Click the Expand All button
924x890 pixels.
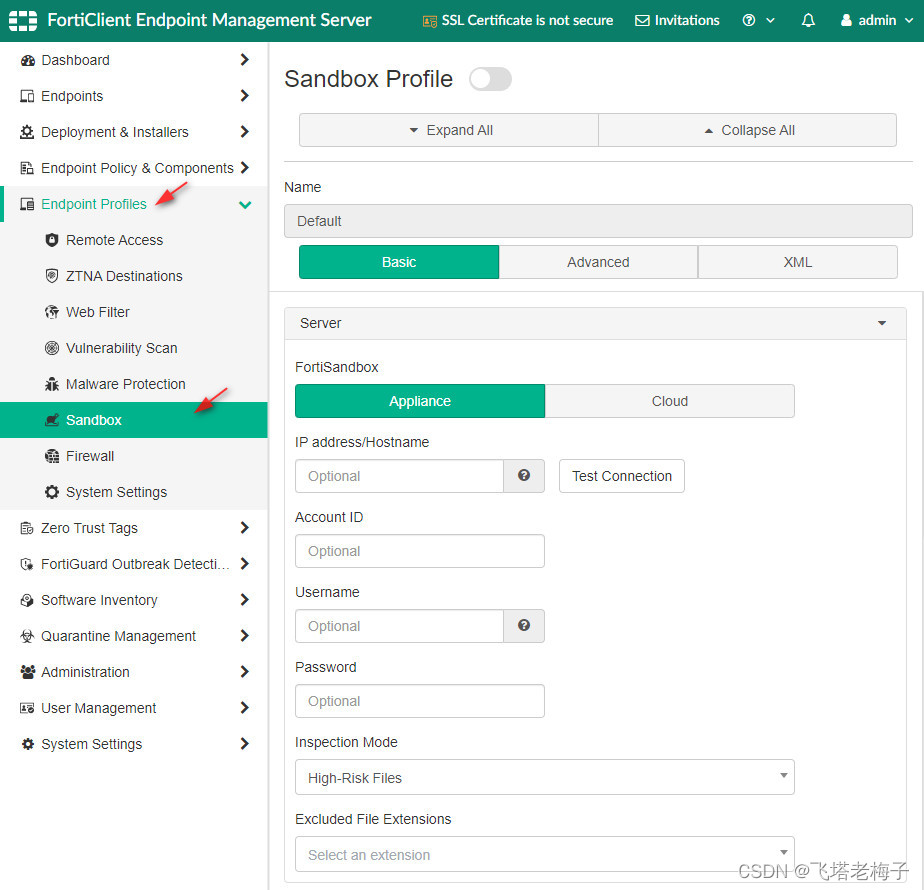click(x=448, y=130)
